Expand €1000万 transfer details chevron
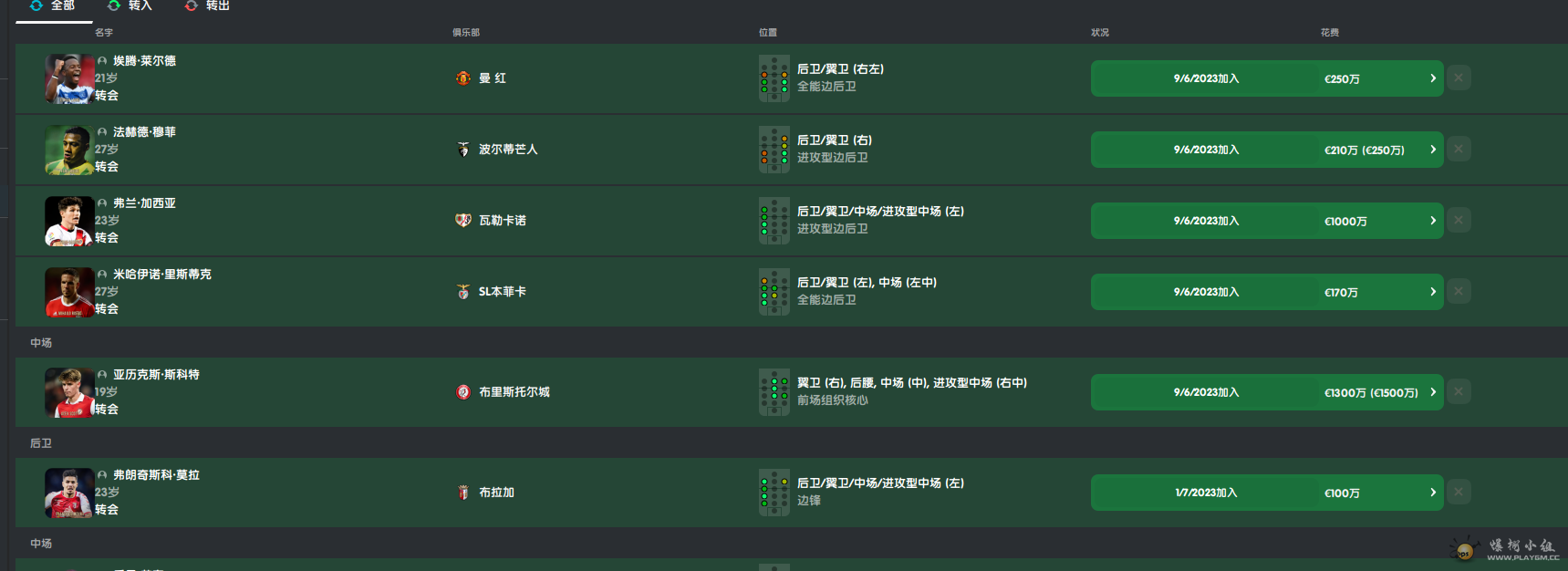Viewport: 1568px width, 571px height. point(1433,221)
